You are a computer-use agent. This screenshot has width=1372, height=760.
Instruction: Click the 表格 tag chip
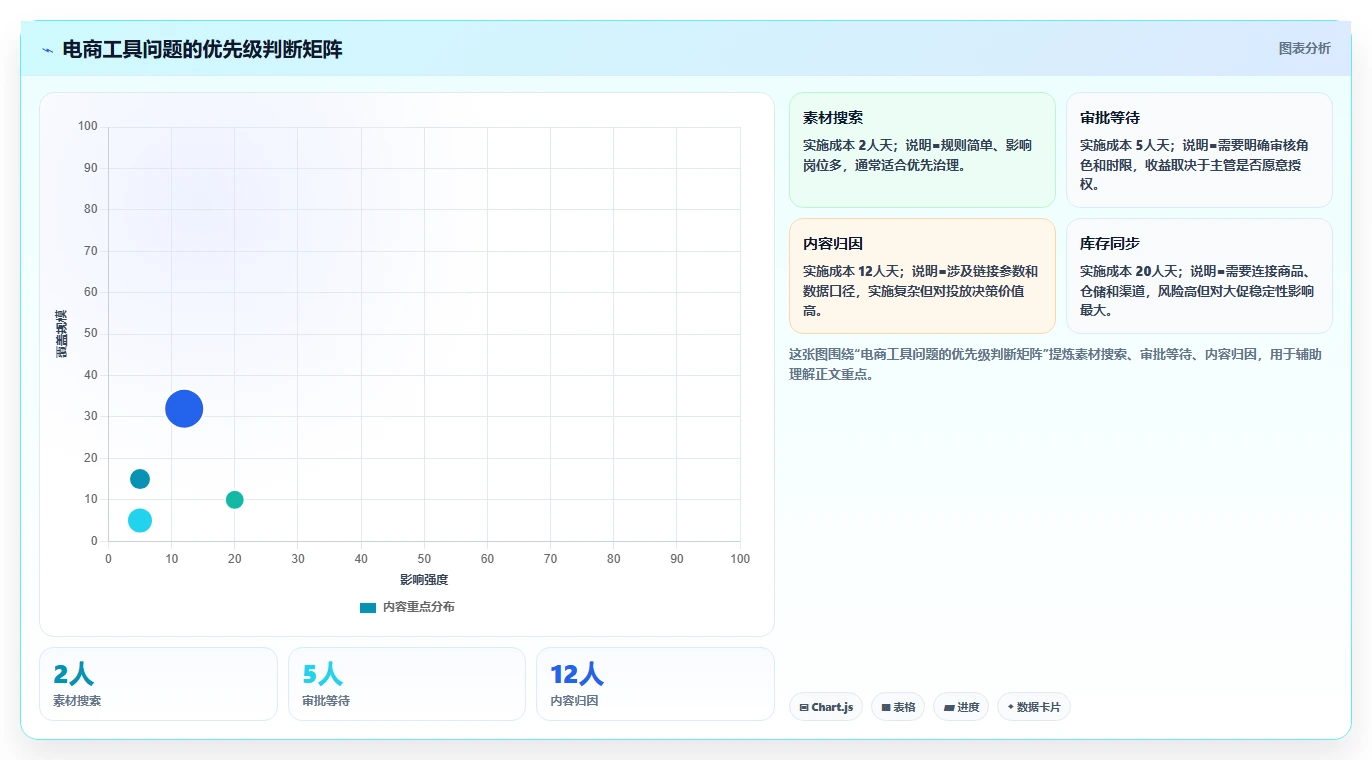pyautogui.click(x=898, y=707)
